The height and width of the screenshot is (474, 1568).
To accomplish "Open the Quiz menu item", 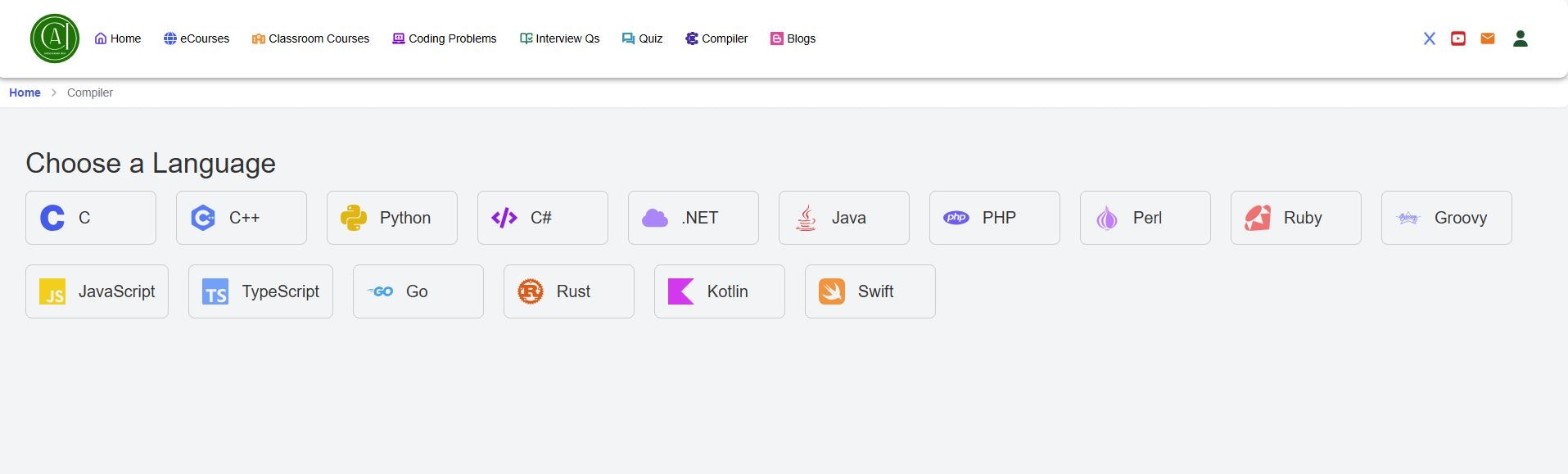I will 643,38.
